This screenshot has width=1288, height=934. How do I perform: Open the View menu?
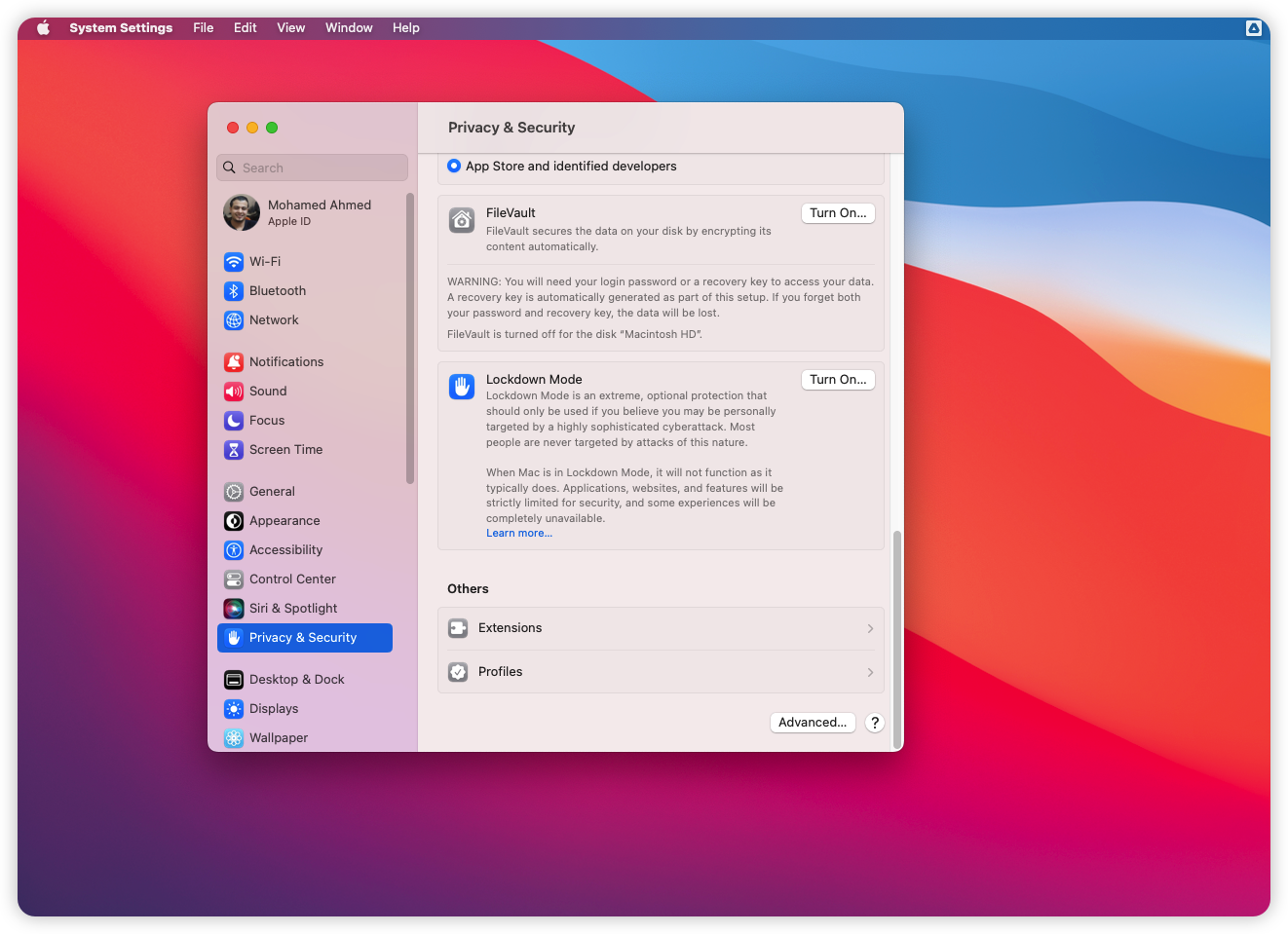(291, 28)
